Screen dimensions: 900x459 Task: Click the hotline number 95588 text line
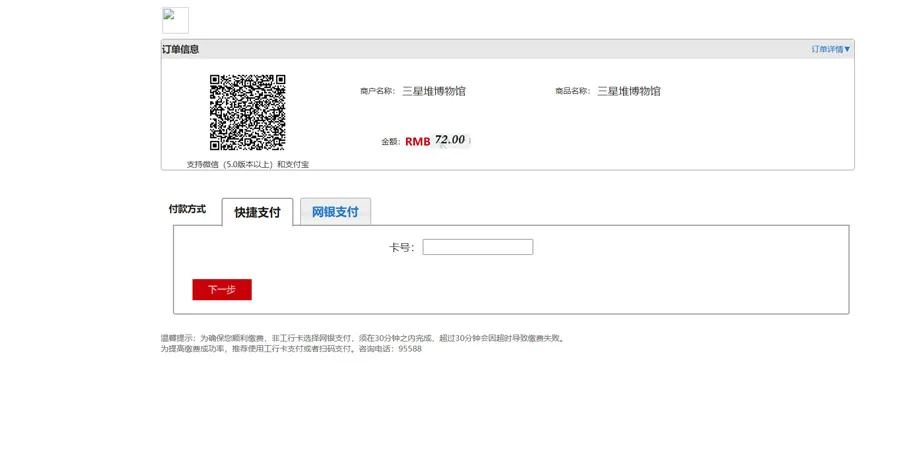pos(291,349)
